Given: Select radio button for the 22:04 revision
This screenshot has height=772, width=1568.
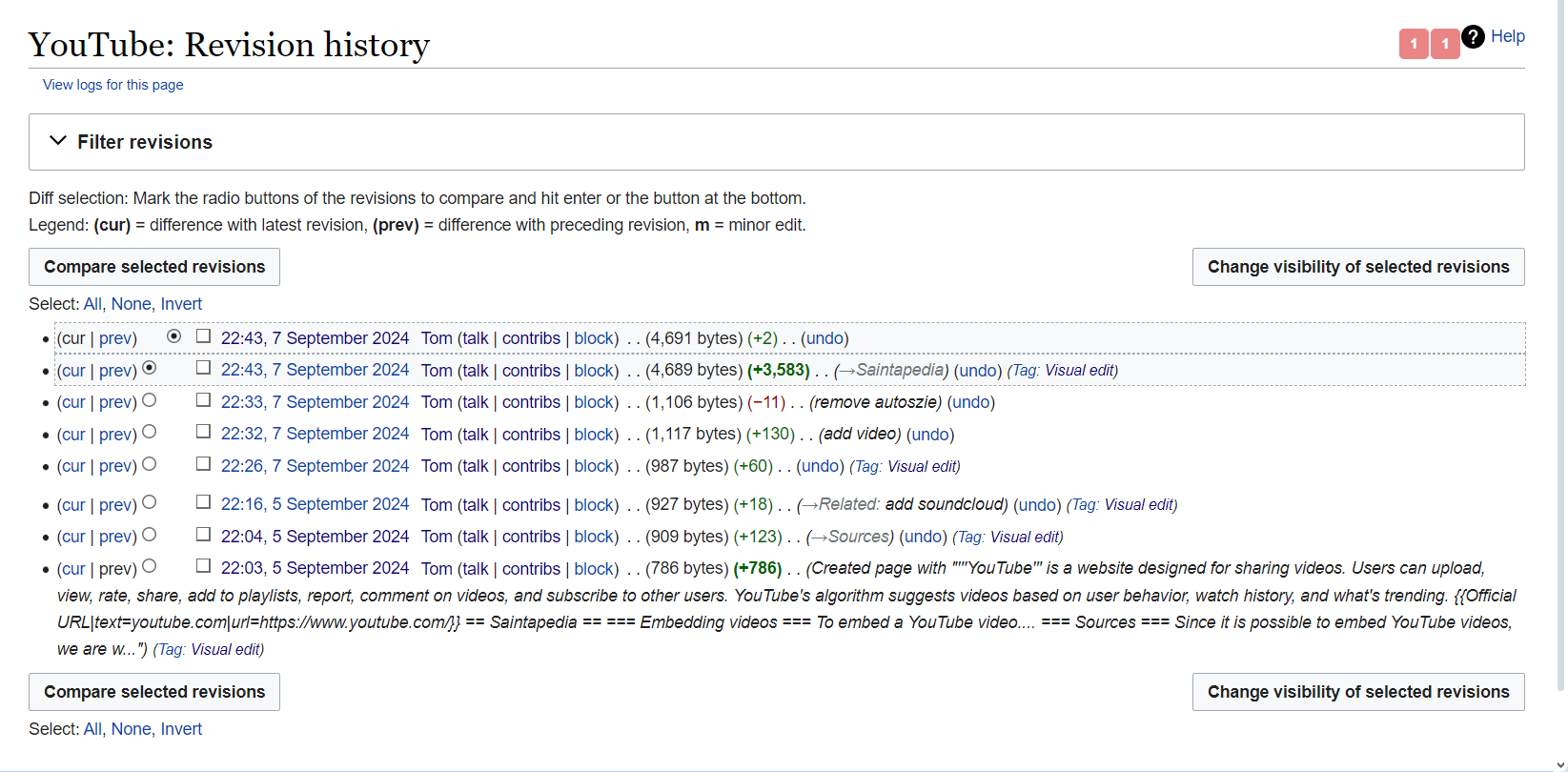Looking at the screenshot, I should [150, 535].
